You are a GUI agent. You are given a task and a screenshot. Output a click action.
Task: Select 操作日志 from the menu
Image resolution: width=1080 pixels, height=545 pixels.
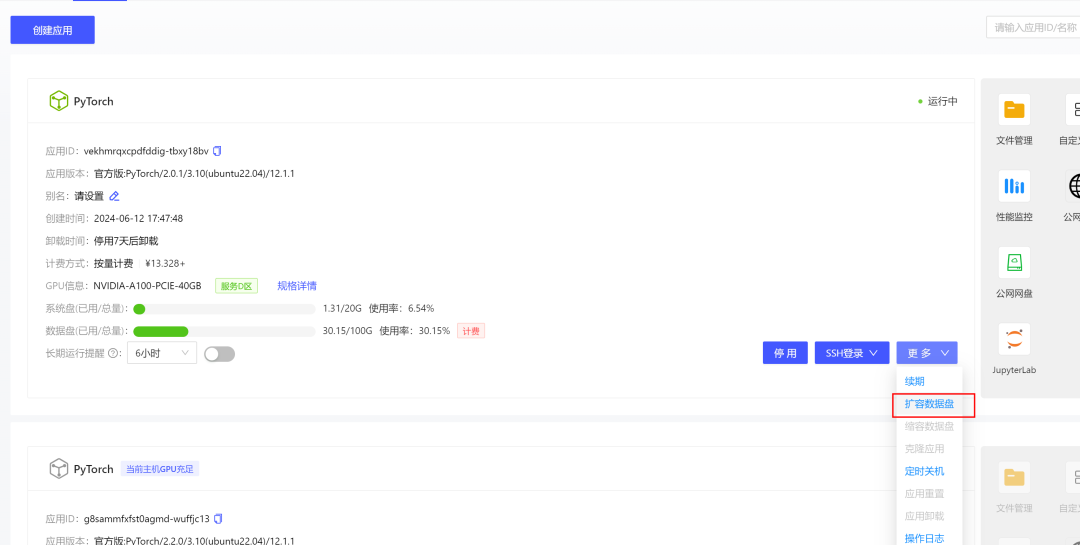pos(924,538)
